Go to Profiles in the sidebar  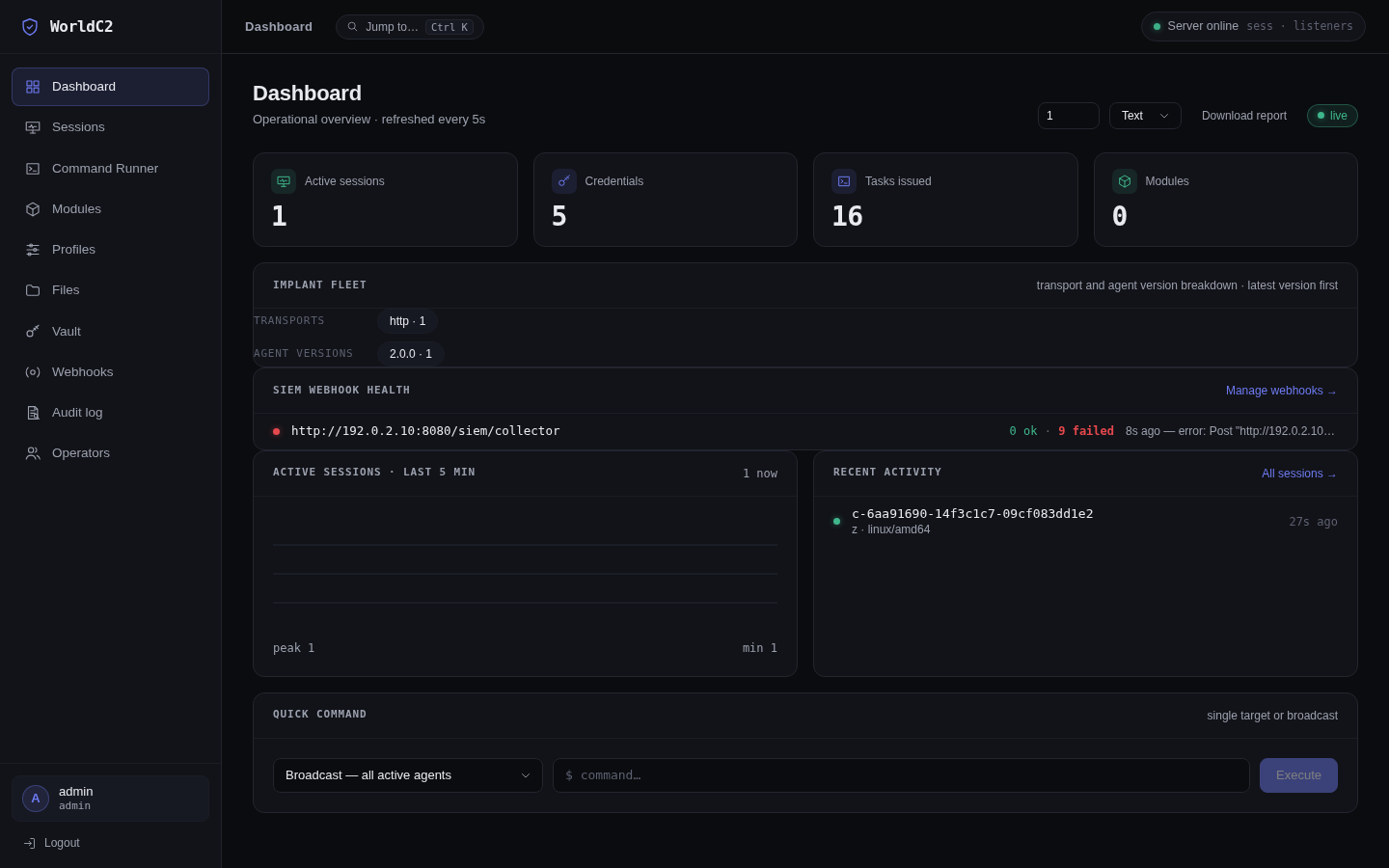click(110, 250)
